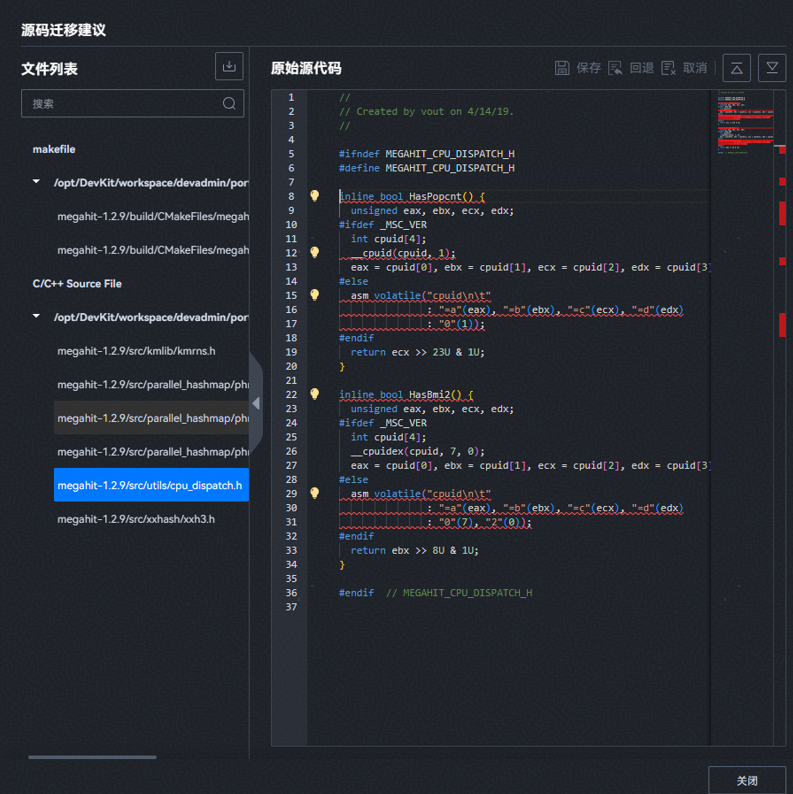Open the xxhash/xxh3.h file

point(136,519)
